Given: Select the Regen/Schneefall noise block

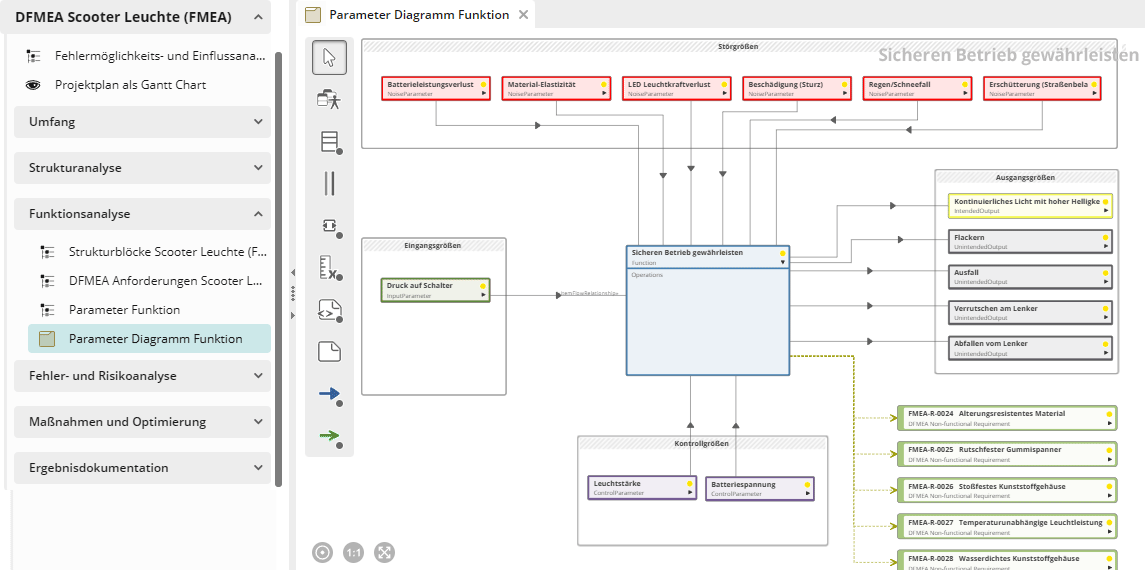Looking at the screenshot, I should (x=917, y=88).
